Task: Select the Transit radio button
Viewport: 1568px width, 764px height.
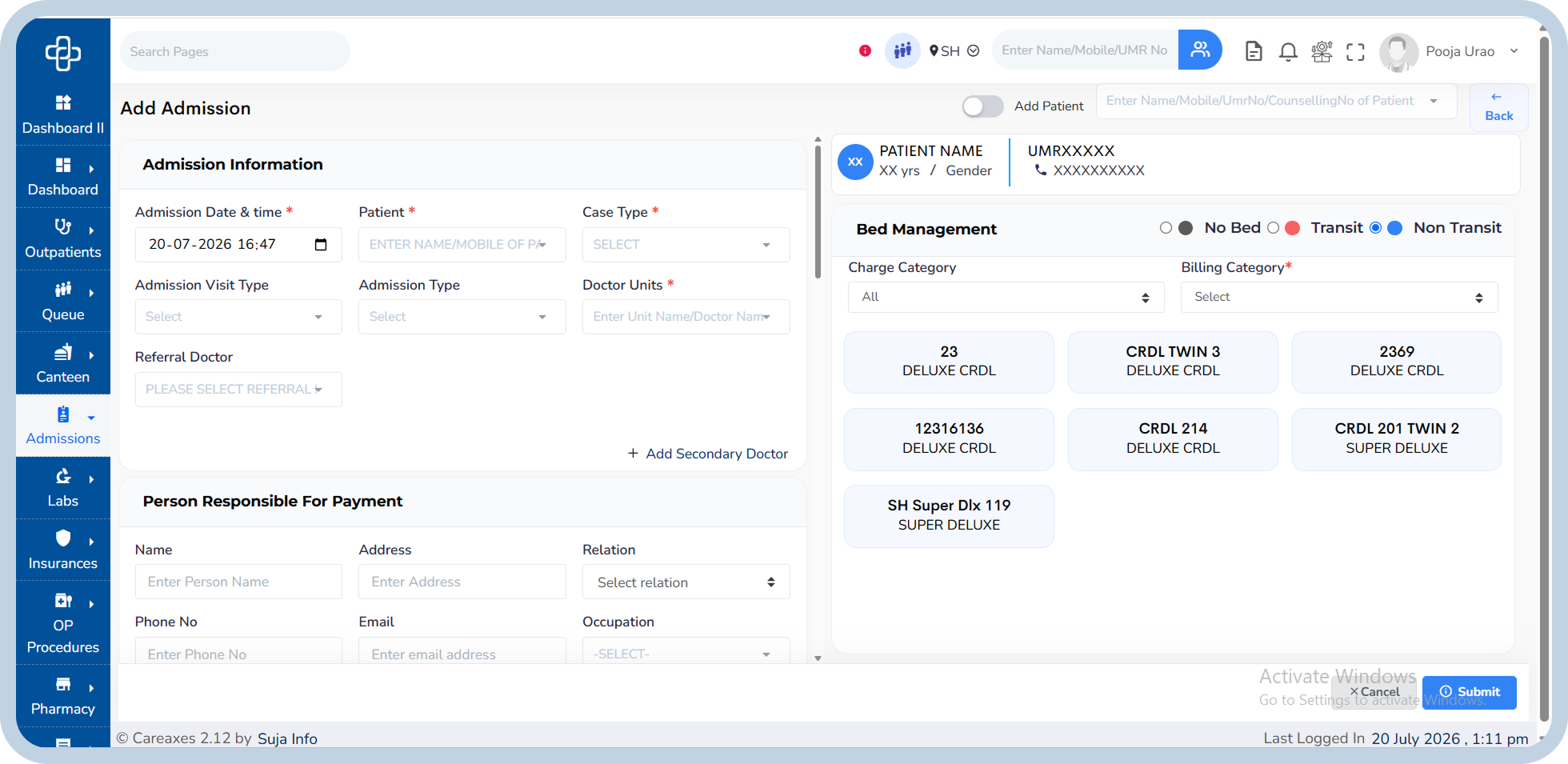Action: point(1273,228)
